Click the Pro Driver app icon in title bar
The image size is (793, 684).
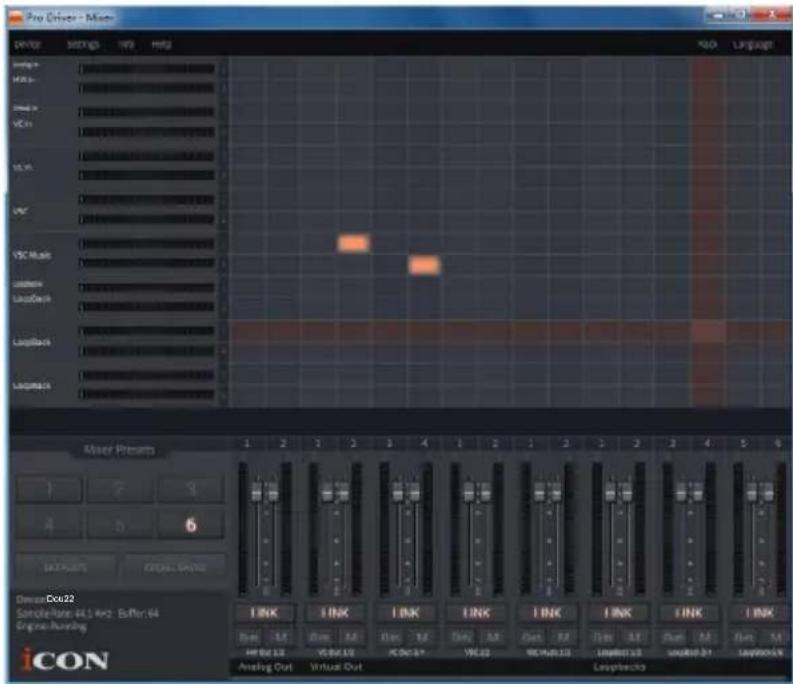click(x=17, y=18)
